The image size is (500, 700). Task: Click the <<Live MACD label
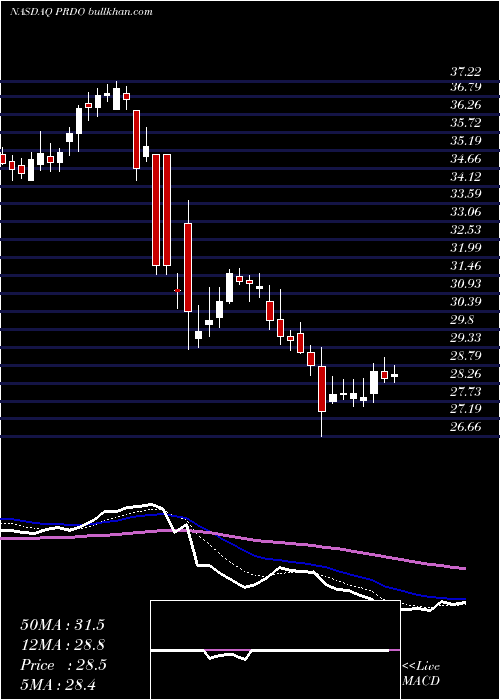[421, 674]
